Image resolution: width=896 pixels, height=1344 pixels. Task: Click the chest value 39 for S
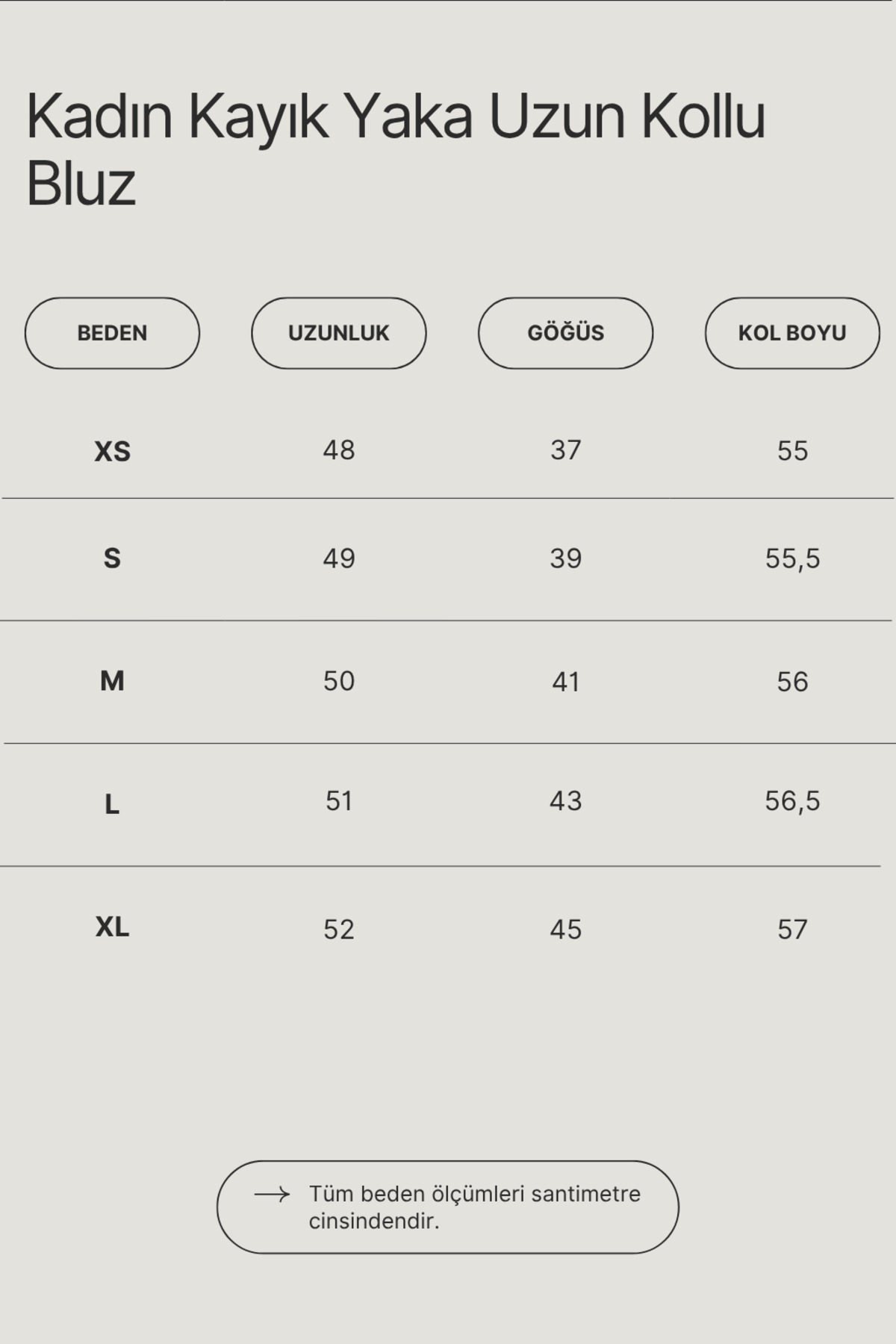click(x=565, y=559)
